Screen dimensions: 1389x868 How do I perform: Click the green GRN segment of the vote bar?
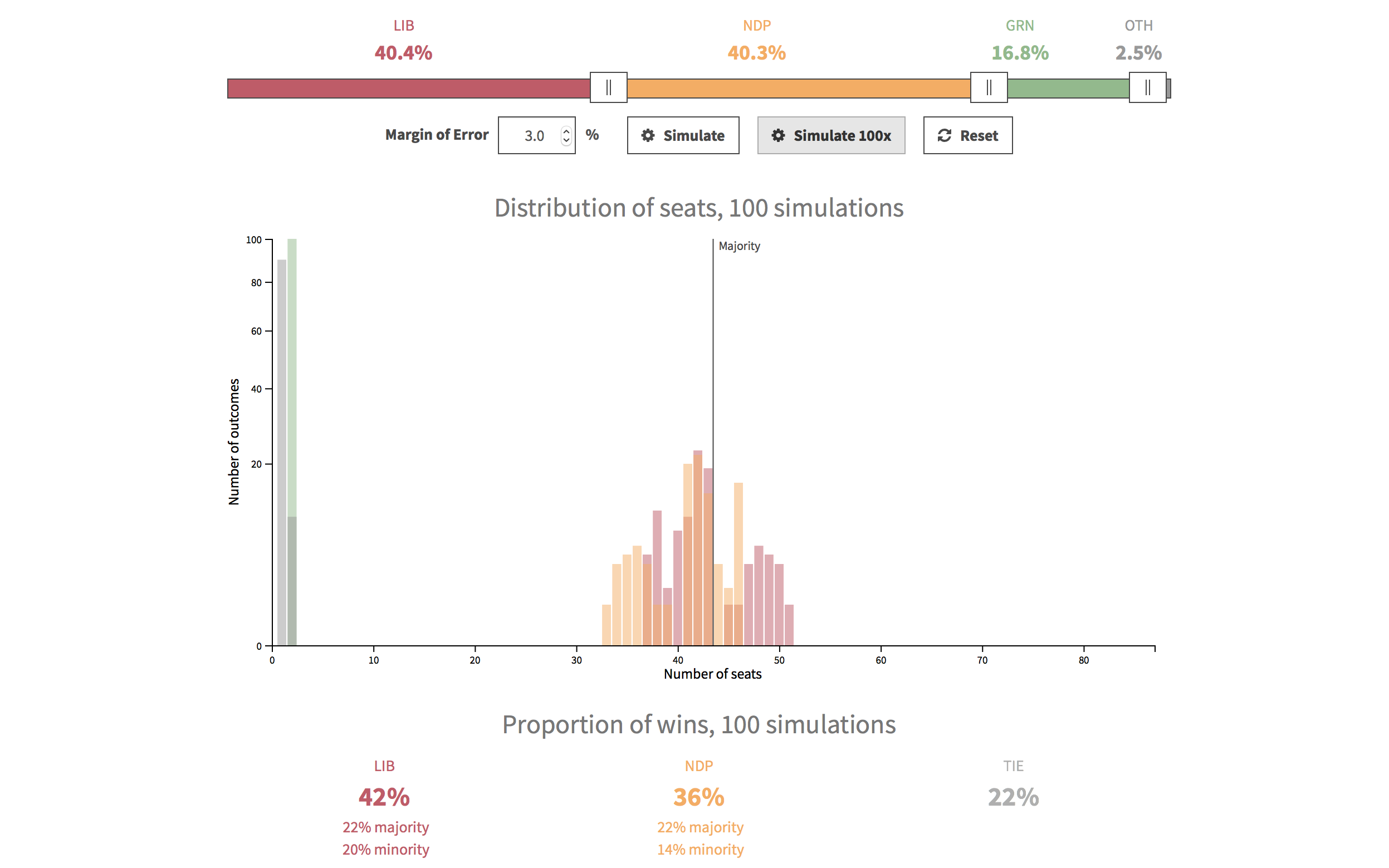(x=1068, y=89)
